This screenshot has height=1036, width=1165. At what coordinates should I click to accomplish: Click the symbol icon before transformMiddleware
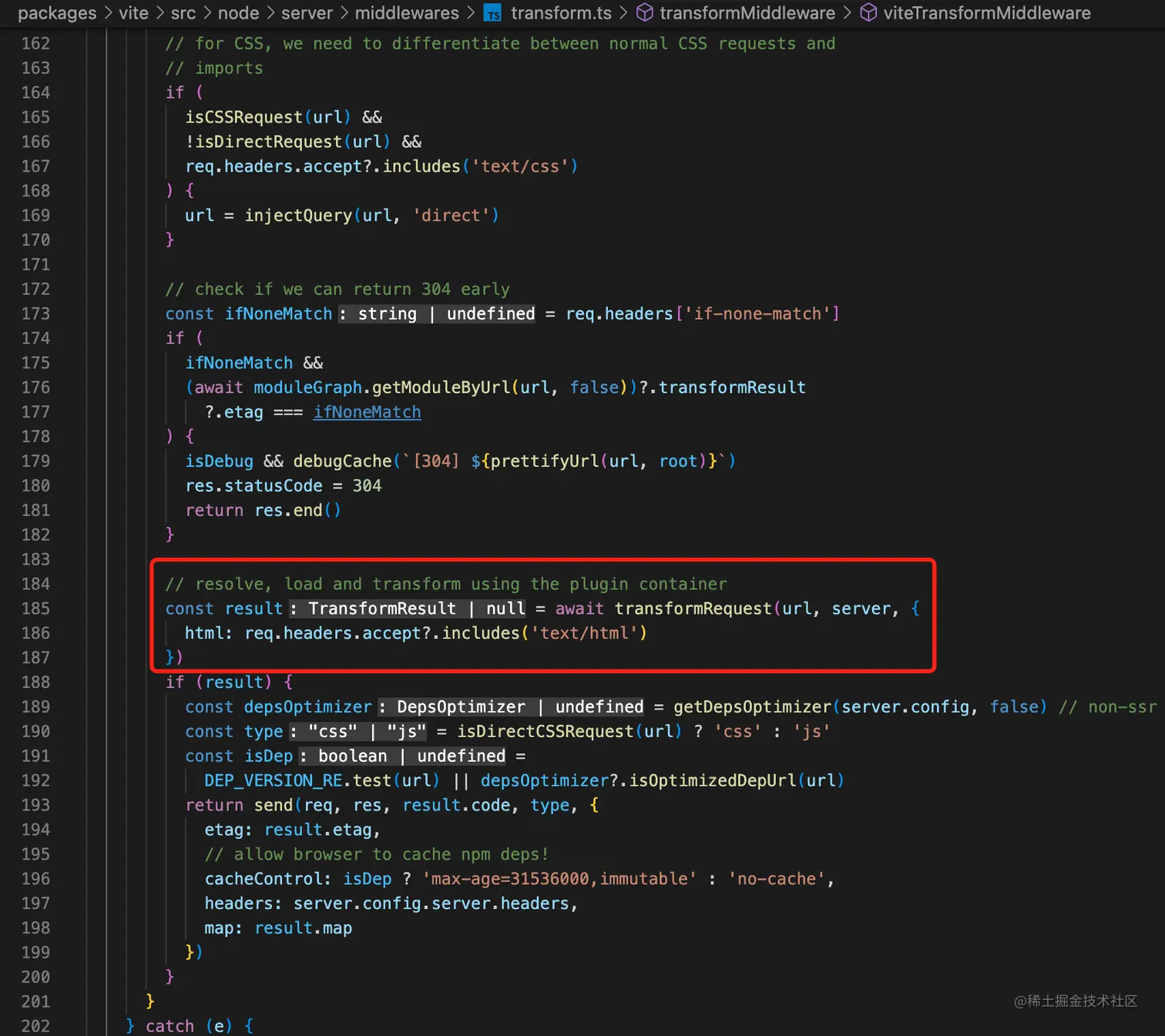[x=644, y=13]
